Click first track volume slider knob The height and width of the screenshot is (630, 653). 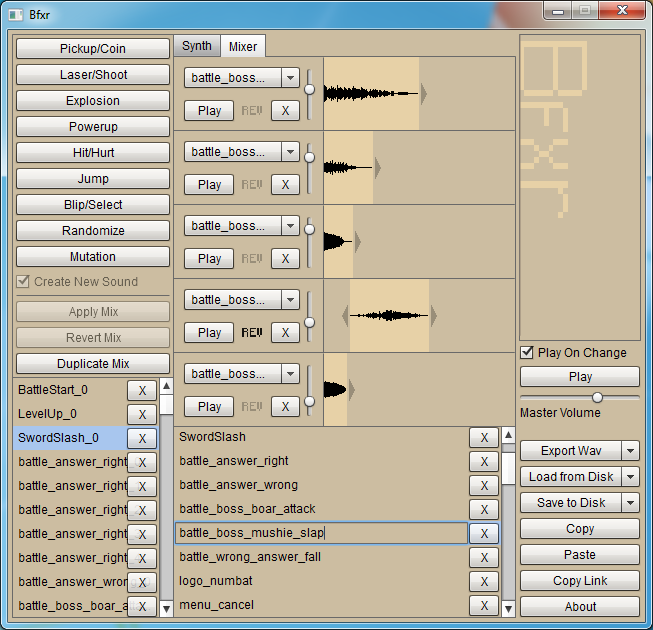[309, 90]
